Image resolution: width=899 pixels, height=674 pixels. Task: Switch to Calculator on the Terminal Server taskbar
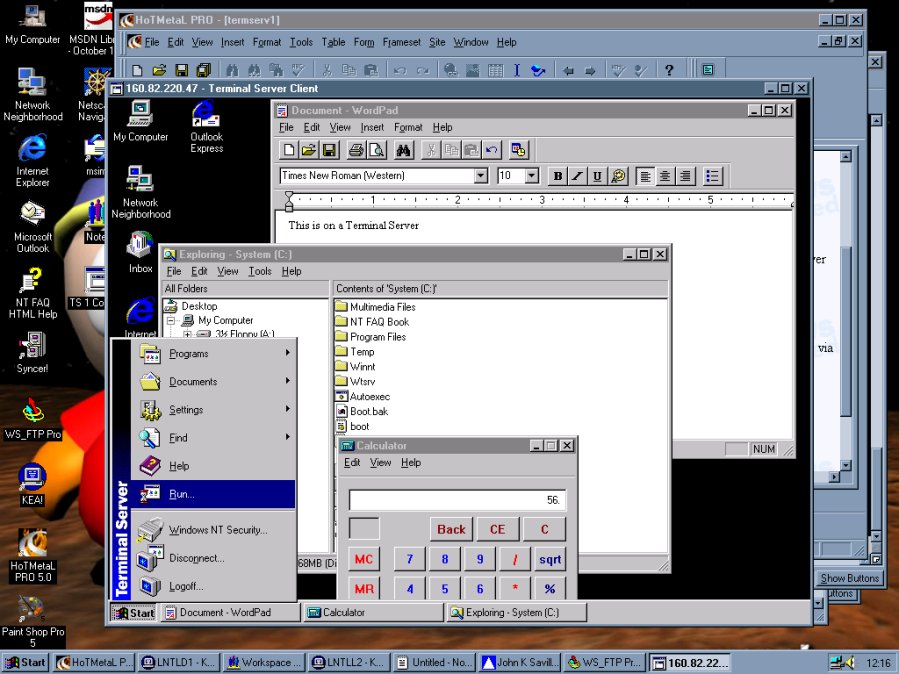[x=373, y=613]
